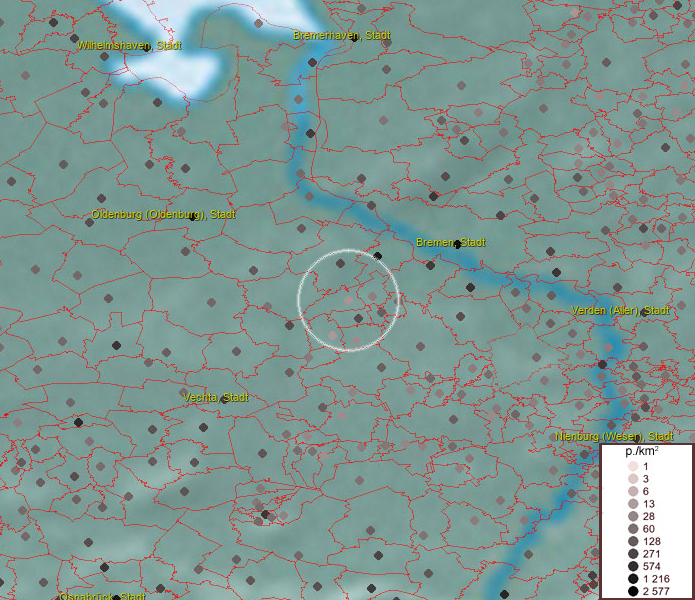The width and height of the screenshot is (695, 600).
Task: Click the legend value '128'
Action: tap(652, 541)
